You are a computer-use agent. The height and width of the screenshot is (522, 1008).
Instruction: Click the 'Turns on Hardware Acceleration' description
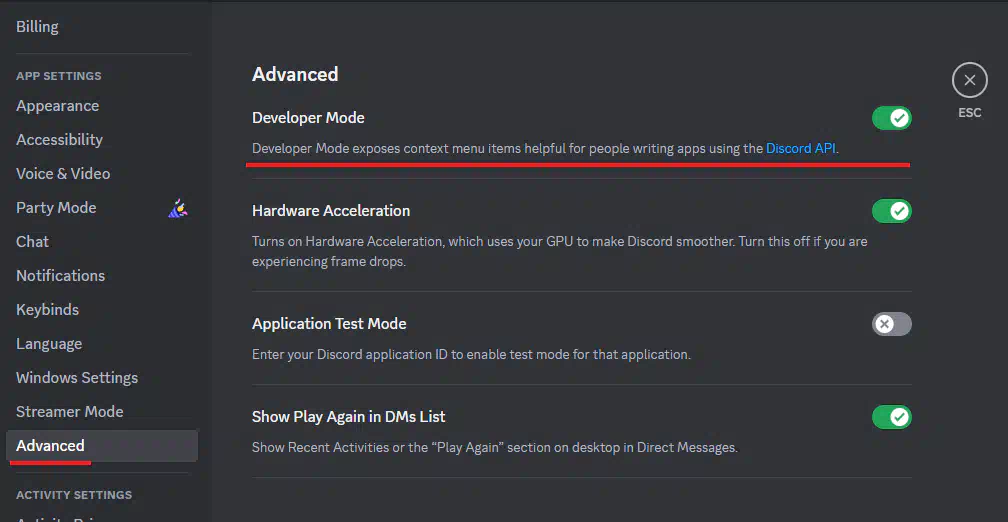[x=560, y=252]
